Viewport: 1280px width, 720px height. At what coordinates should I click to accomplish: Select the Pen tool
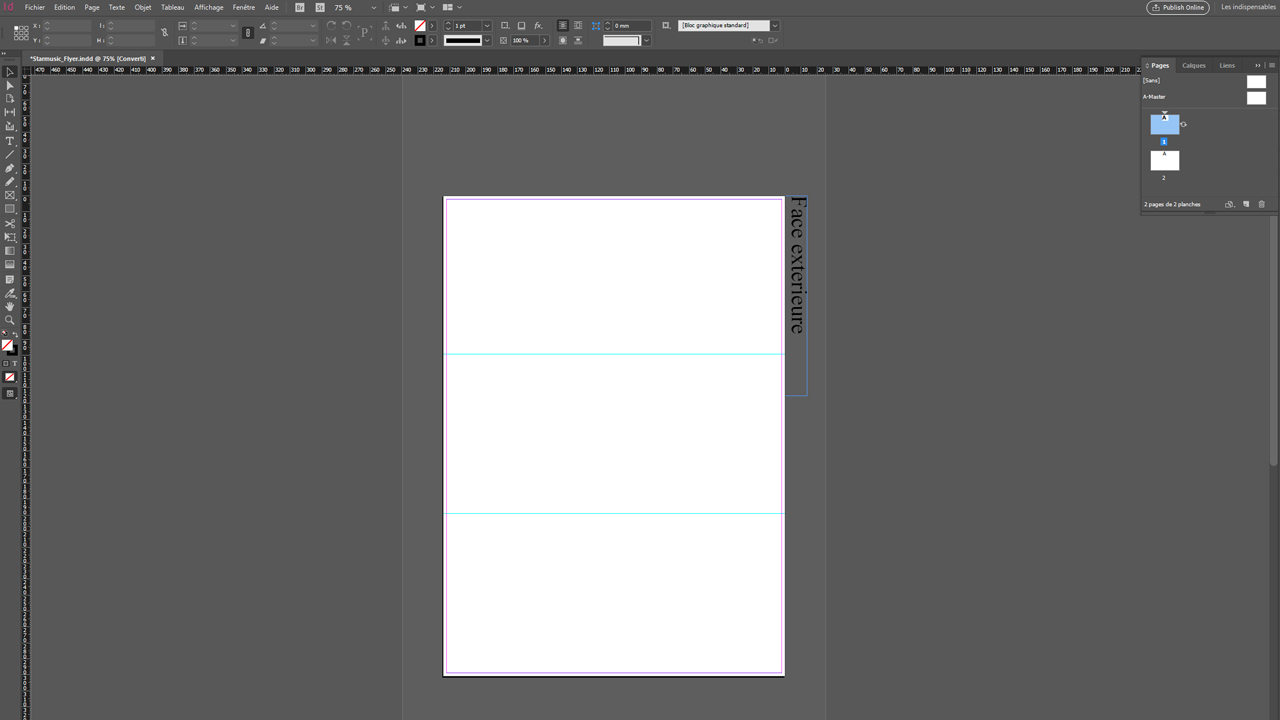(x=10, y=168)
